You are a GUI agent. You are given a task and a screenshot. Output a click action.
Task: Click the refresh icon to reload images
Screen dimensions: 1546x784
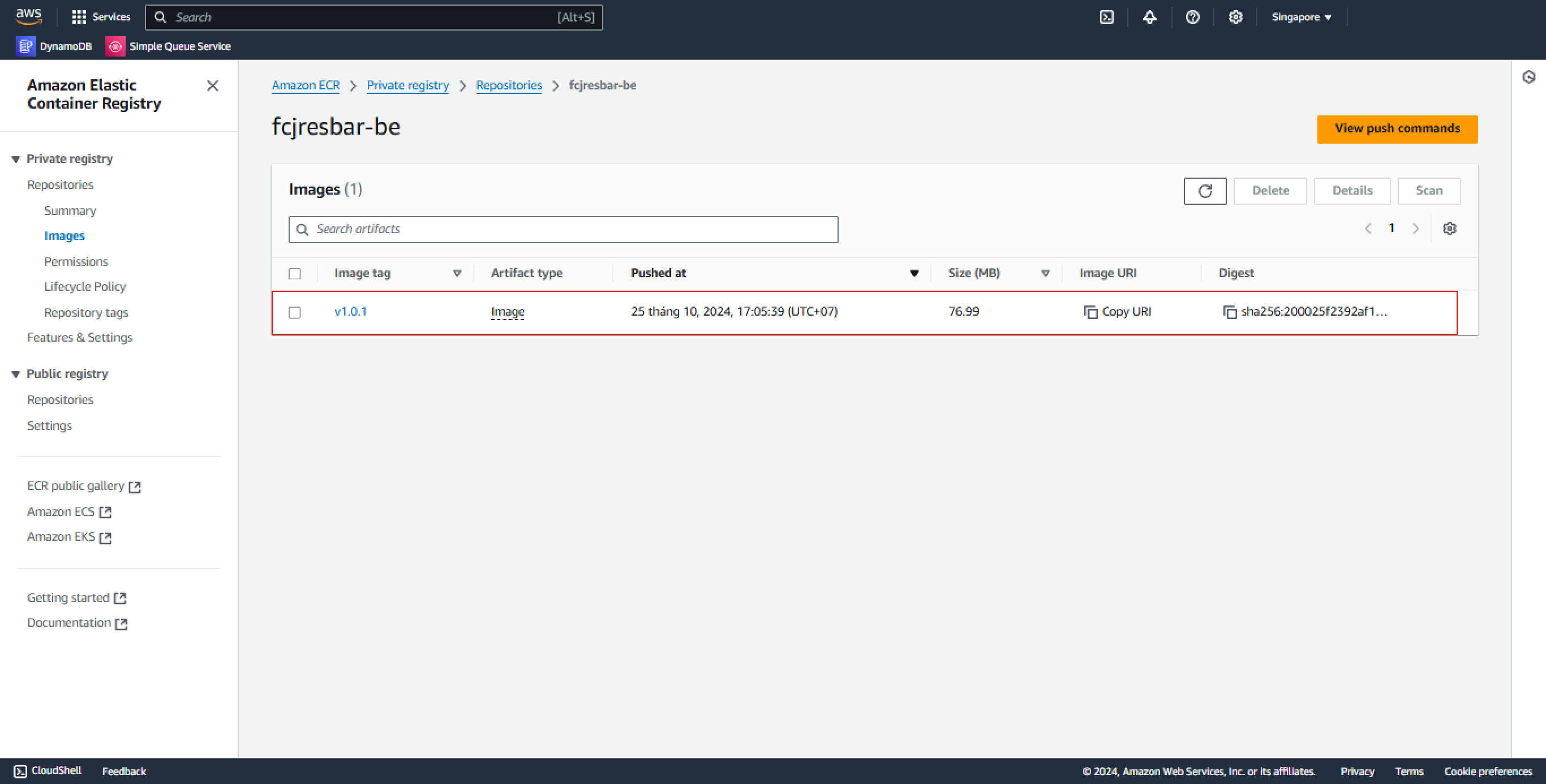click(x=1204, y=190)
